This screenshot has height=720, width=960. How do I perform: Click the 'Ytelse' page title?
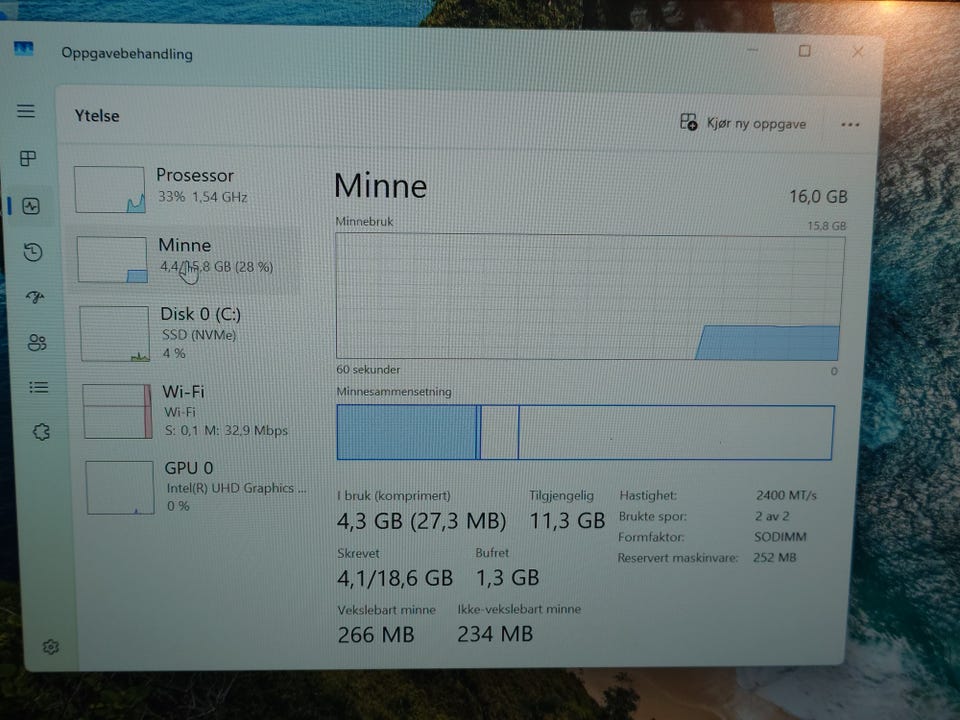pos(97,116)
